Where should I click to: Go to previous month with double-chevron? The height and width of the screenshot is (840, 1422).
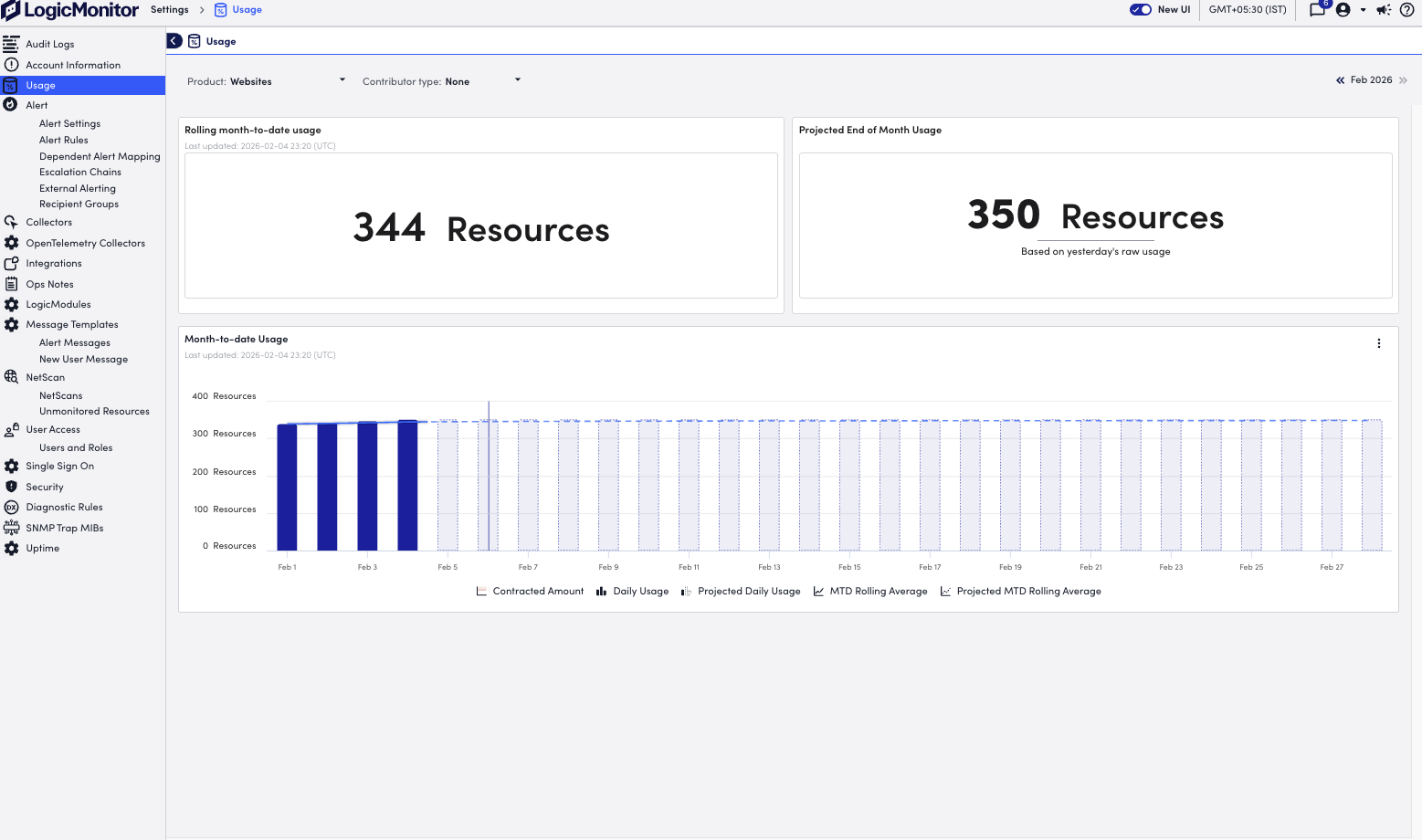tap(1340, 79)
